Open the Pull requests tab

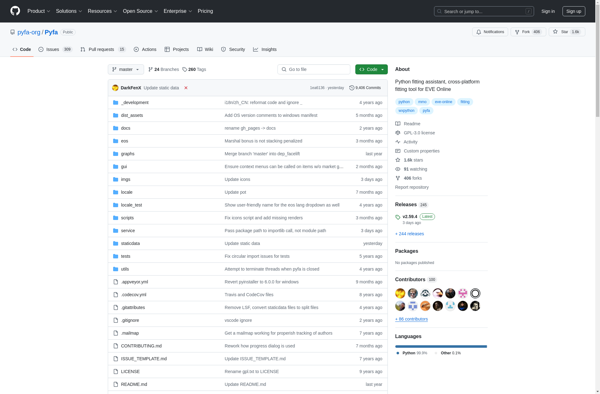click(103, 49)
